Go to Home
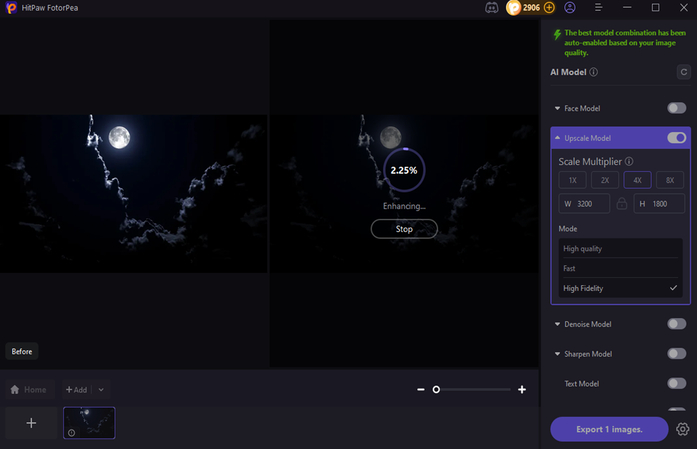Image resolution: width=697 pixels, height=449 pixels. pyautogui.click(x=29, y=389)
